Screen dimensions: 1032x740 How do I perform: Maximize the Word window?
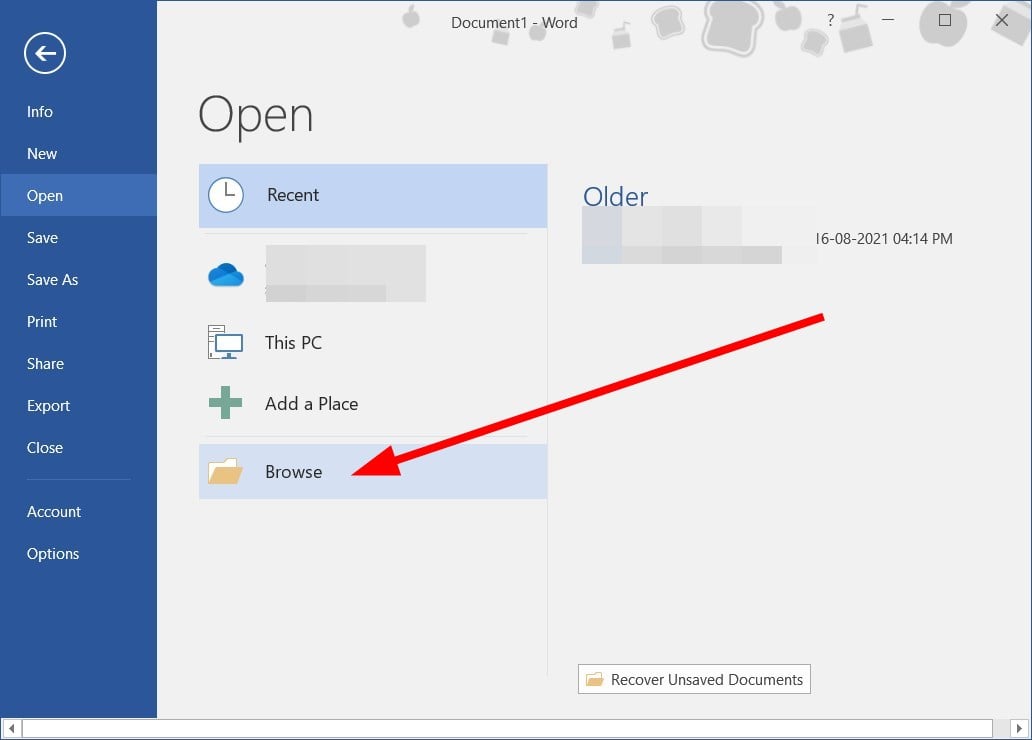point(944,20)
